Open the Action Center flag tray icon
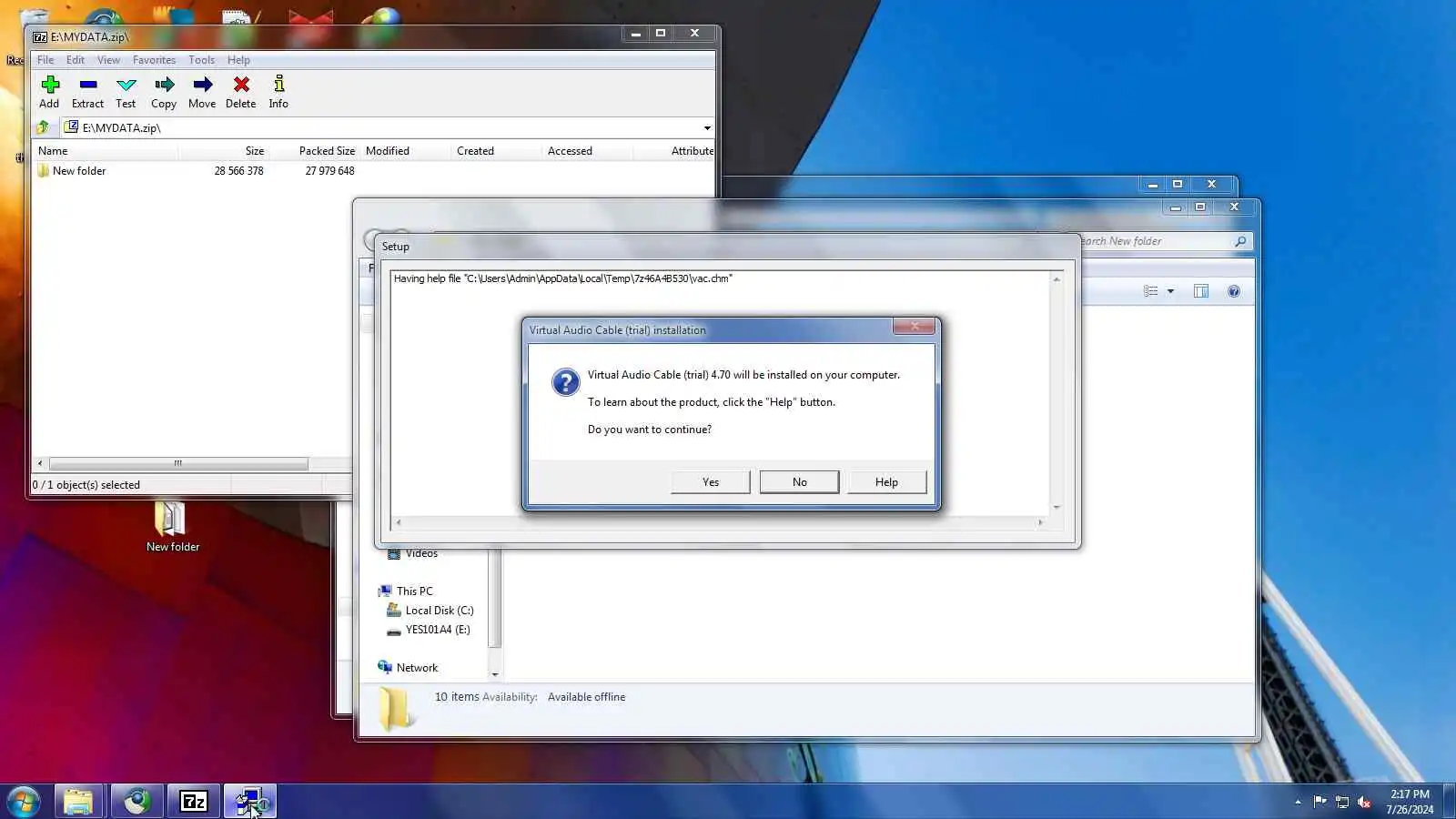Viewport: 1456px width, 819px height. [x=1319, y=802]
